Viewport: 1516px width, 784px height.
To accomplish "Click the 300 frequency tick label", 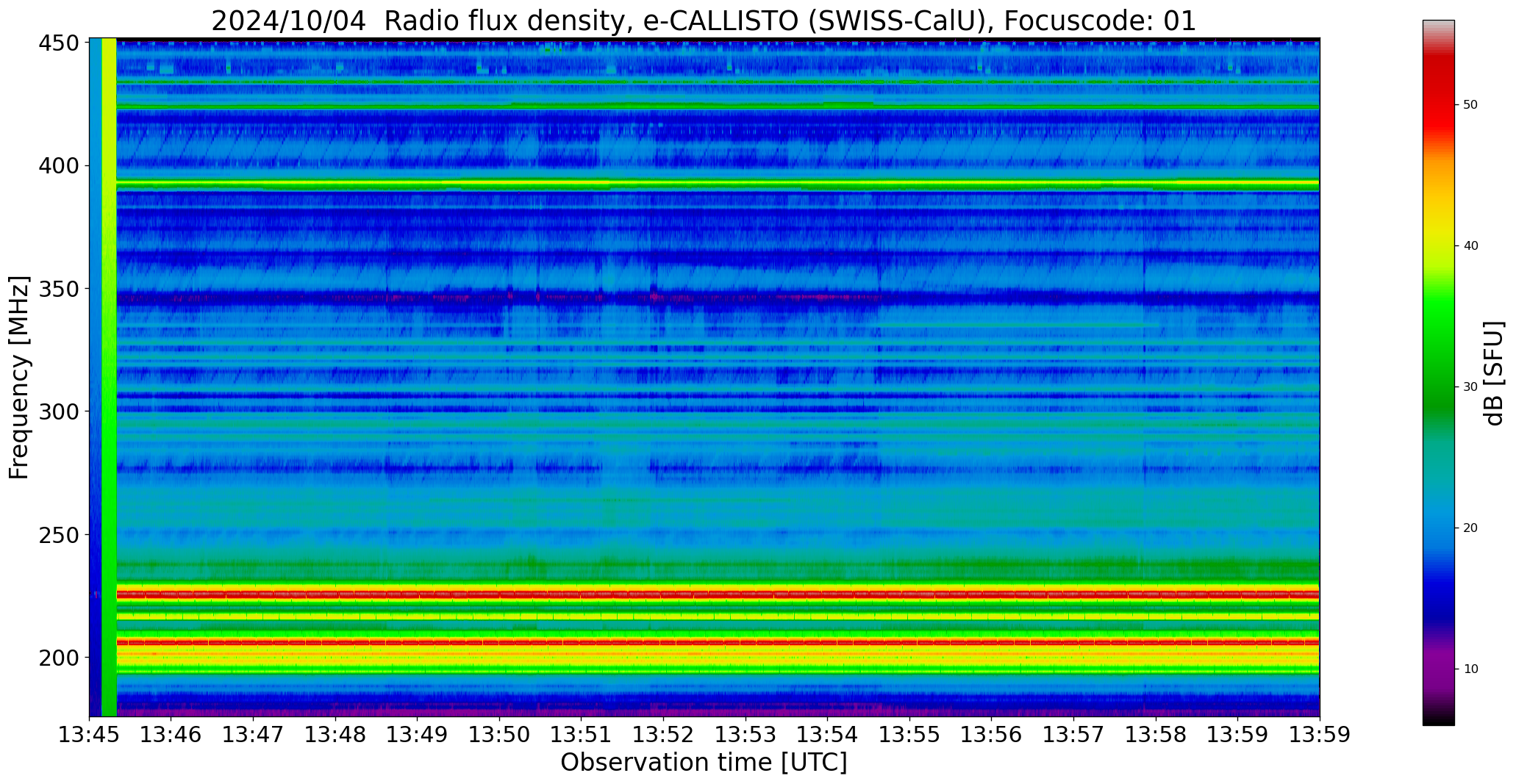I will tap(59, 411).
